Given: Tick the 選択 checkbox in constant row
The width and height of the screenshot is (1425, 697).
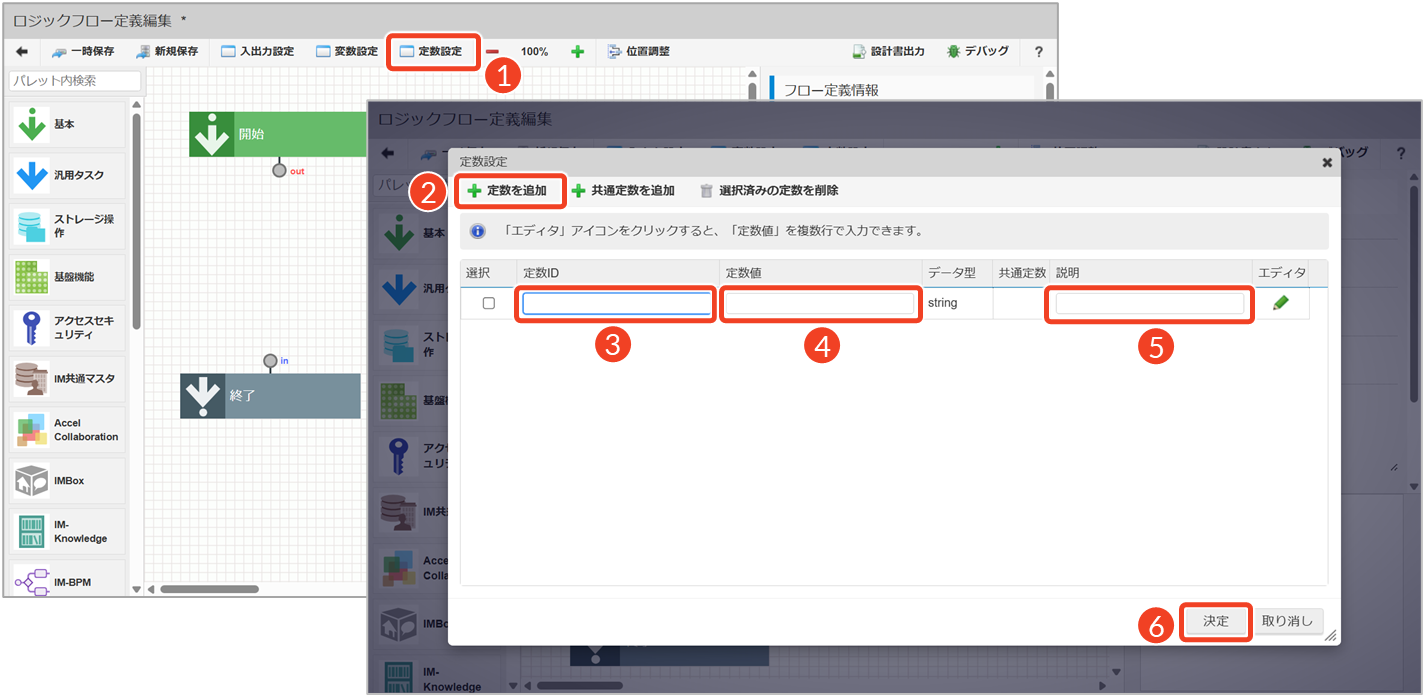Looking at the screenshot, I should [x=489, y=303].
